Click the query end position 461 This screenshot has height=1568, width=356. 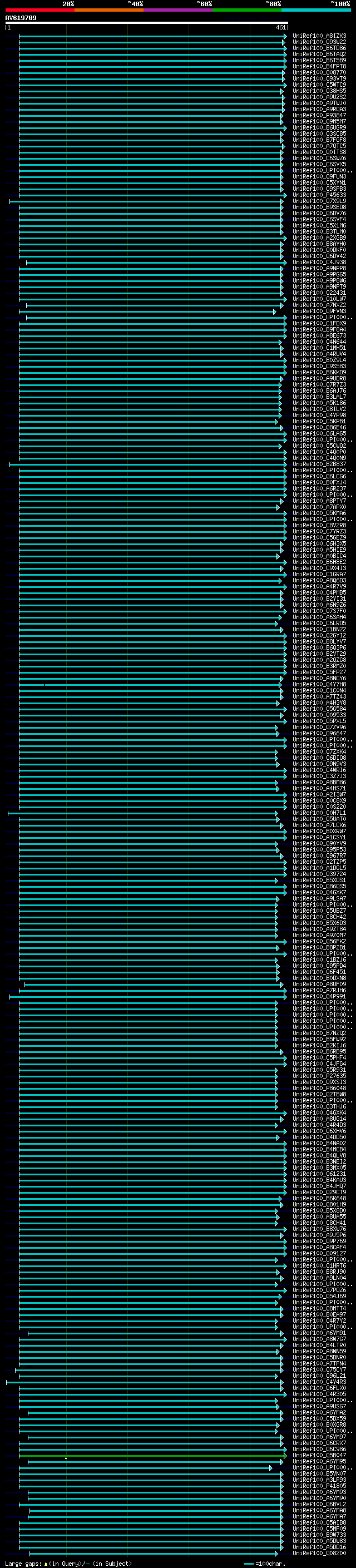click(280, 27)
